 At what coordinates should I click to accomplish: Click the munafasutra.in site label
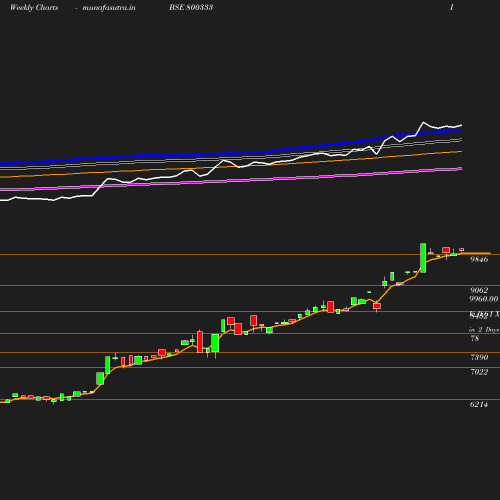(x=109, y=8)
